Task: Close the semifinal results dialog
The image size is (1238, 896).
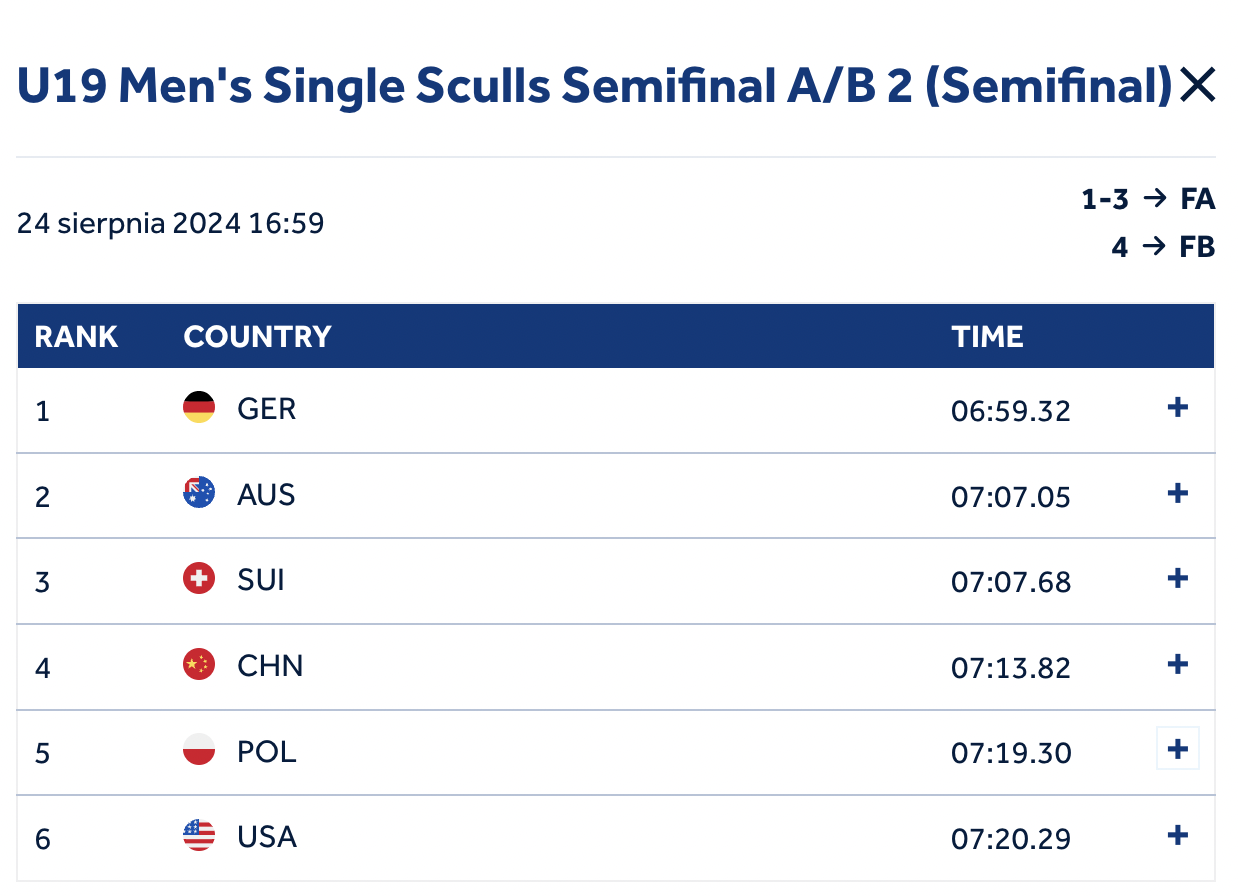Action: point(1197,86)
